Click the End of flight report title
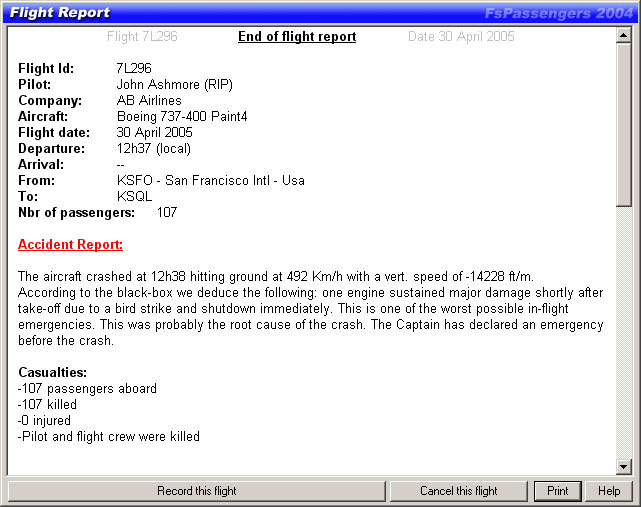Image resolution: width=641 pixels, height=507 pixels. [297, 36]
